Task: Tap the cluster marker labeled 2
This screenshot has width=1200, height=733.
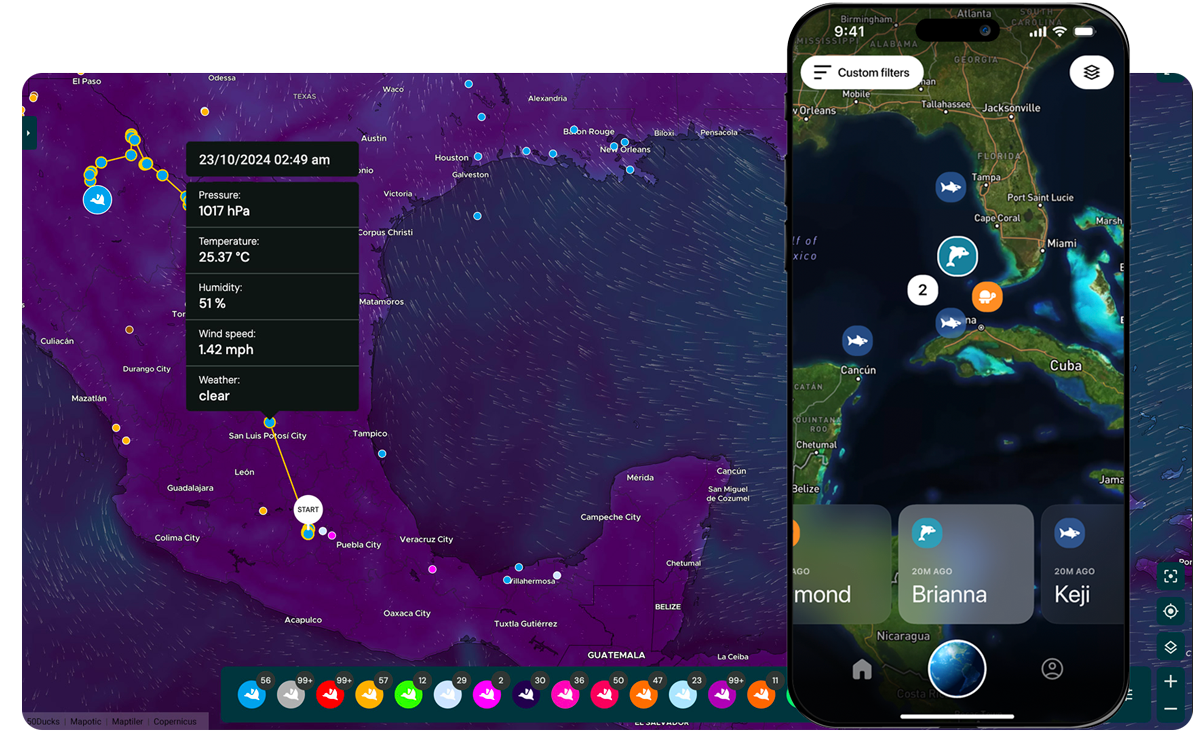Action: pyautogui.click(x=923, y=291)
